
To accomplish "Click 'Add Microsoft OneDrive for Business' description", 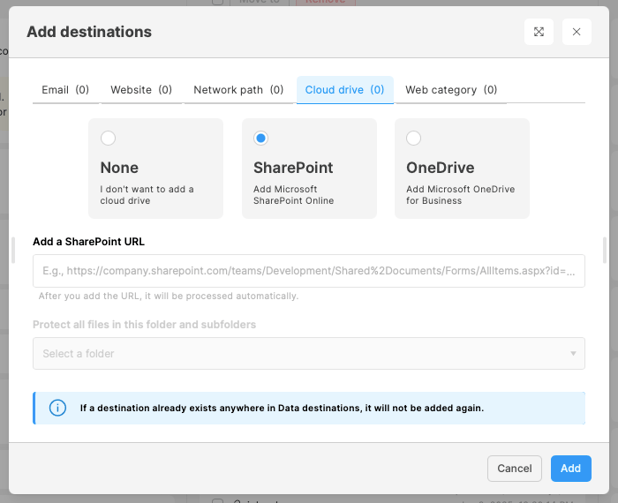I will click(460, 195).
